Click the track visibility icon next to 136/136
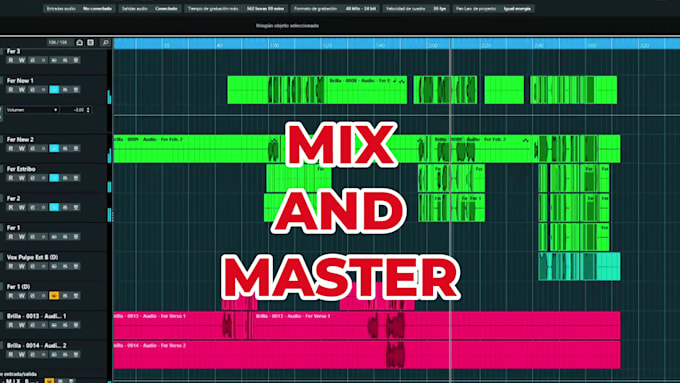The width and height of the screenshot is (680, 383). 79,43
